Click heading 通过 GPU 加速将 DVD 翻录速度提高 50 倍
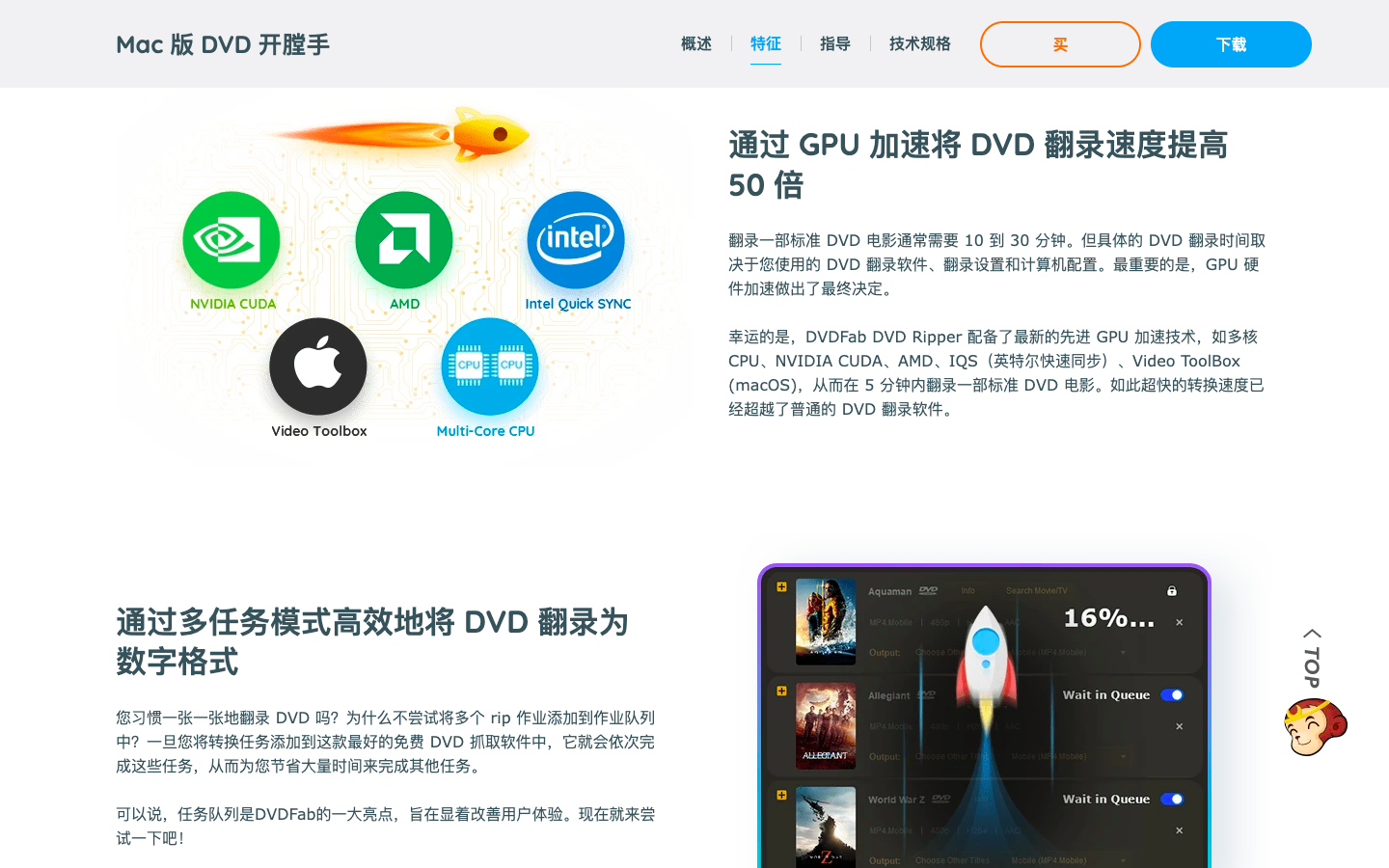Image resolution: width=1389 pixels, height=868 pixels. pos(978,165)
